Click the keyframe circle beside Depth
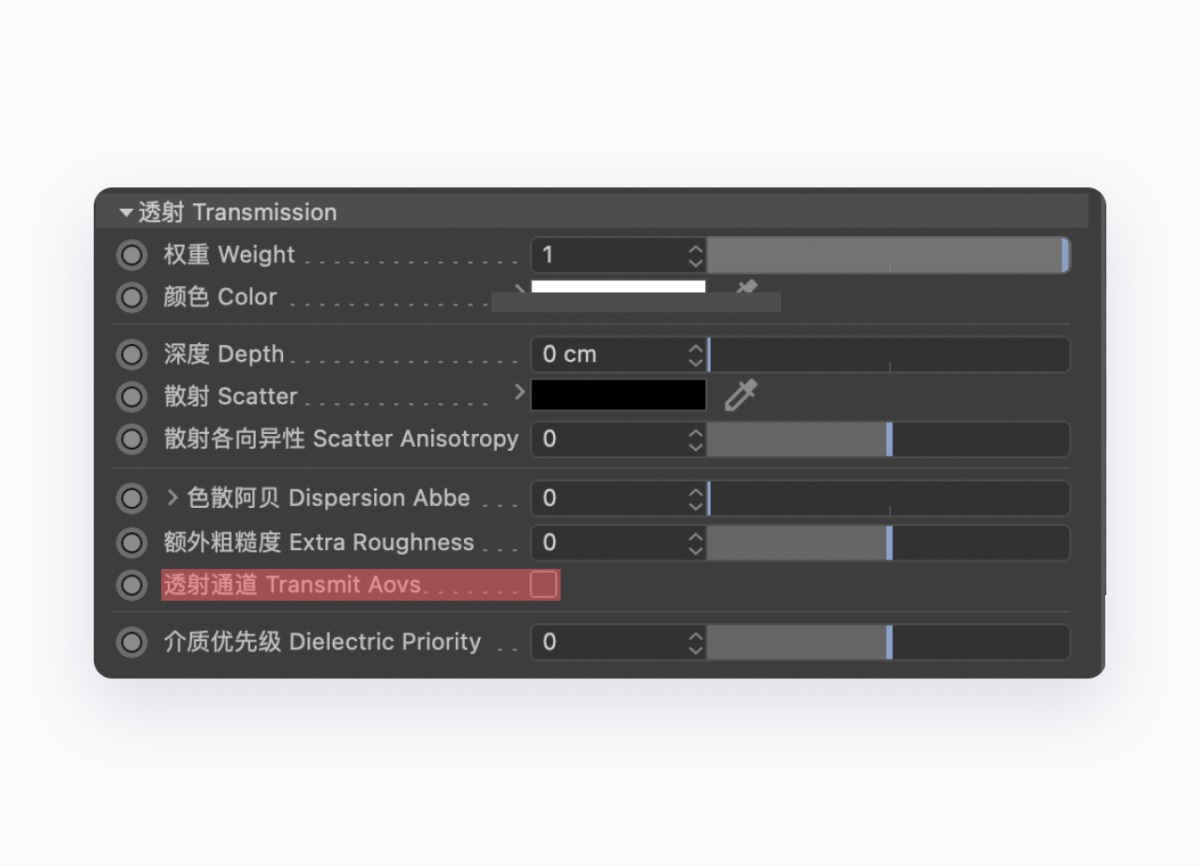 point(131,354)
